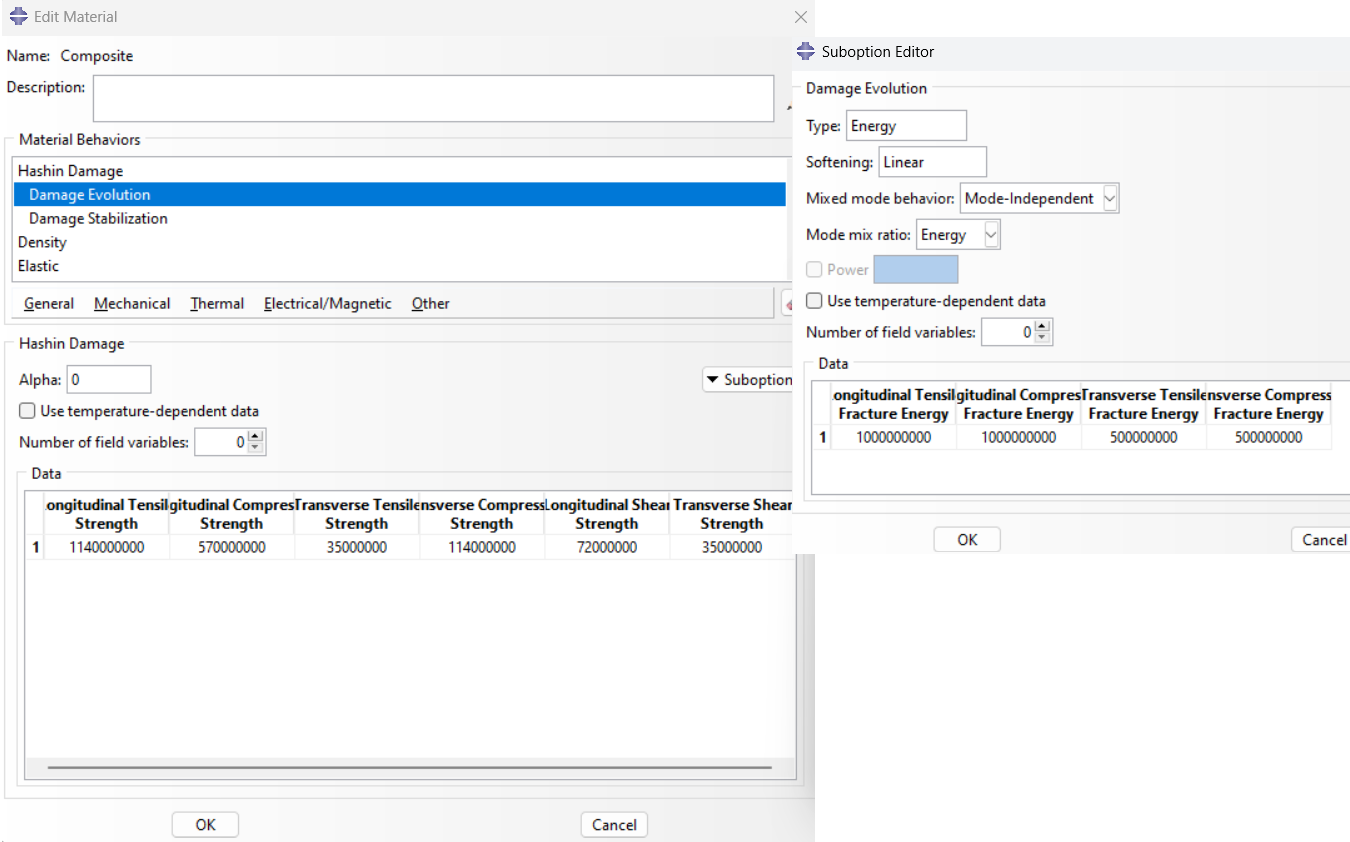The height and width of the screenshot is (842, 1350).
Task: Select Damage Stabilization behavior
Action: coord(401,218)
